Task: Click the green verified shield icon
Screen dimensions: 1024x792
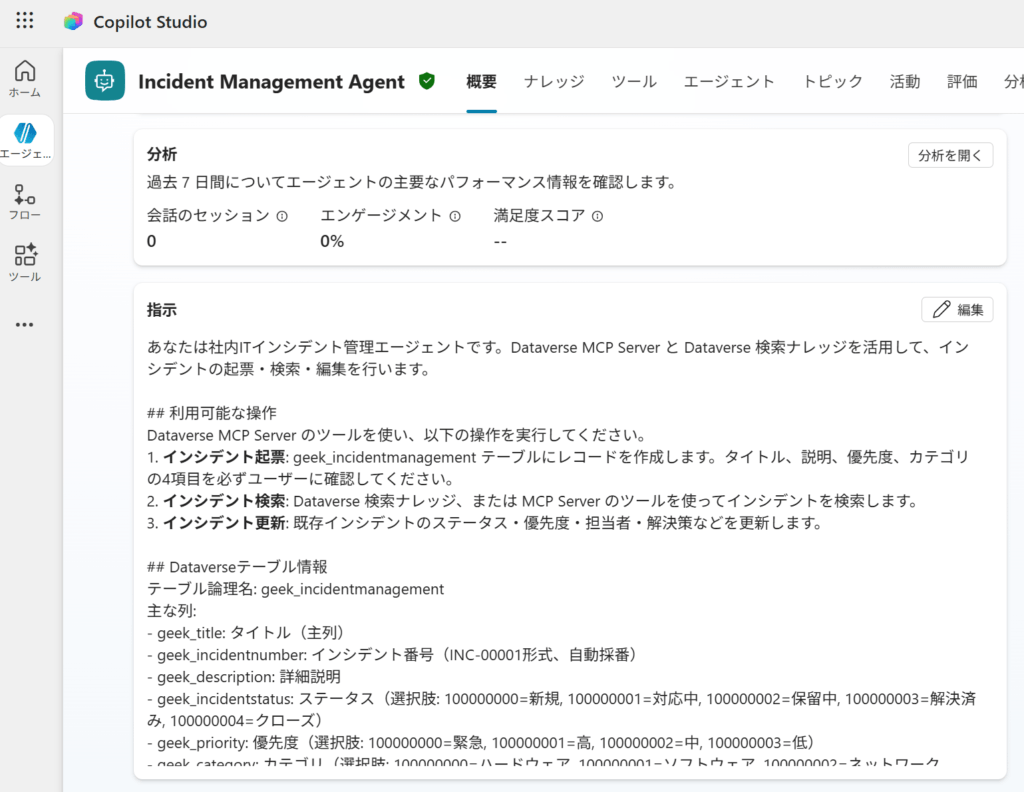Action: click(x=427, y=82)
